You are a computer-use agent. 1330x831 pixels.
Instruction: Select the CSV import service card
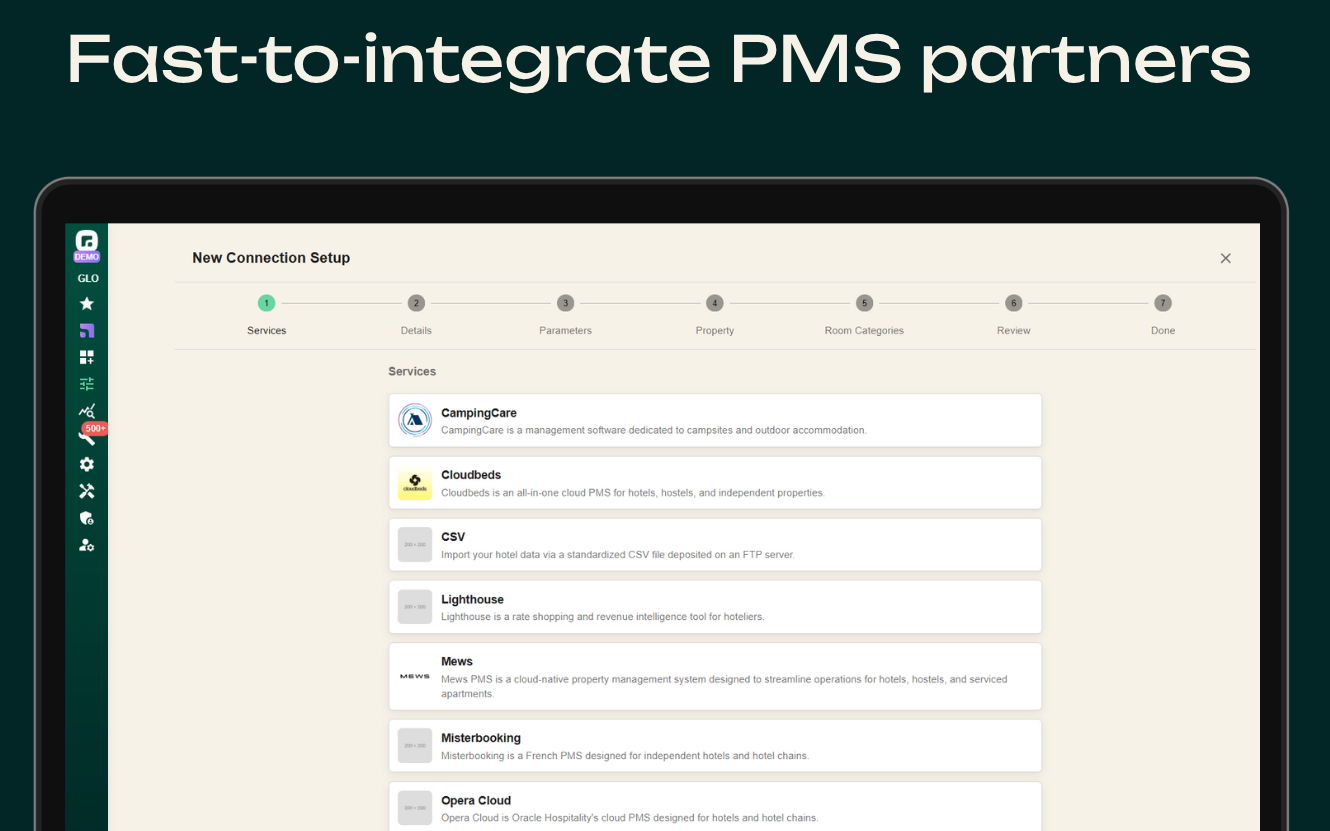[x=715, y=545]
